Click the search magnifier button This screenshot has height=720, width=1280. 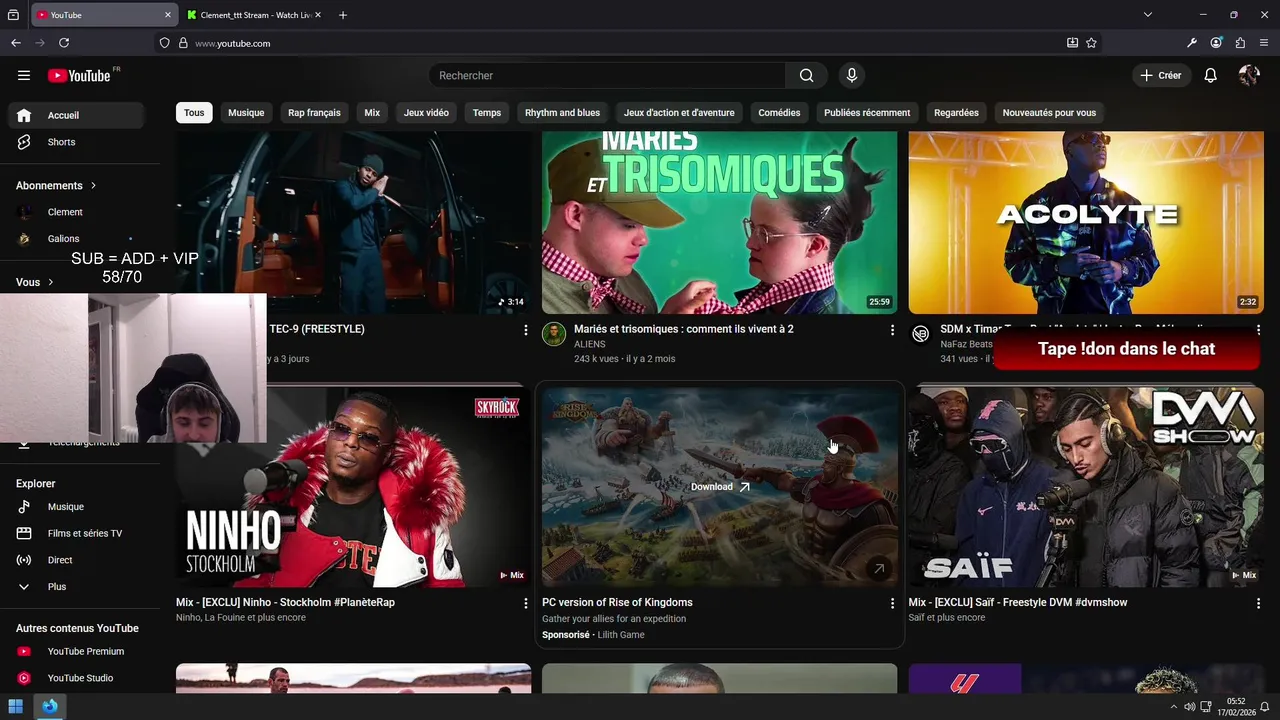(x=806, y=75)
